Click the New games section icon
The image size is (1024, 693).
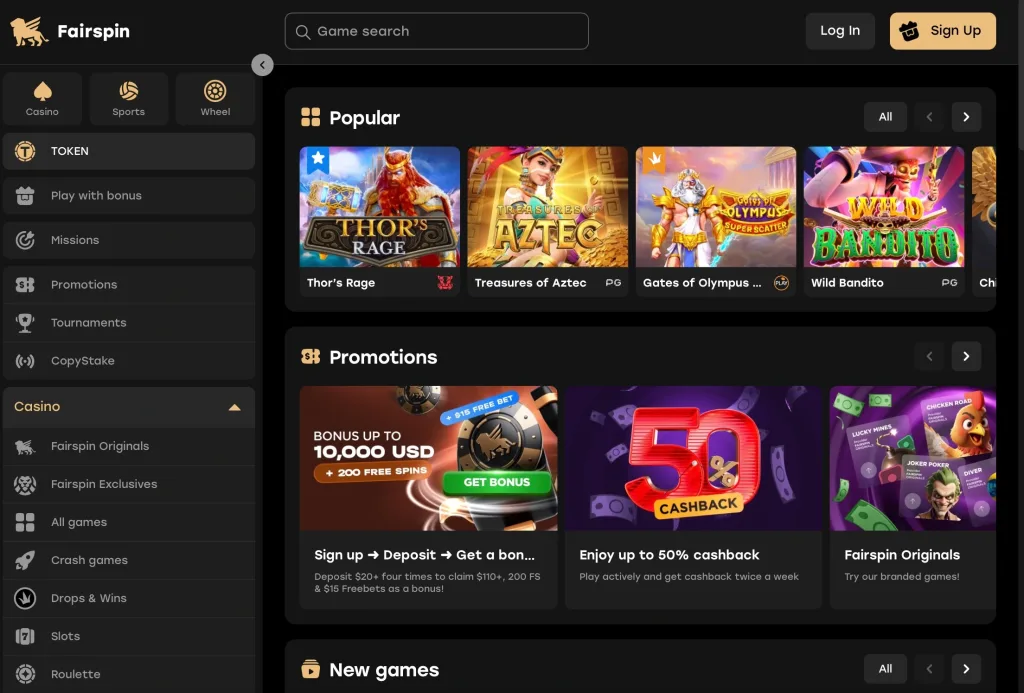click(x=311, y=669)
